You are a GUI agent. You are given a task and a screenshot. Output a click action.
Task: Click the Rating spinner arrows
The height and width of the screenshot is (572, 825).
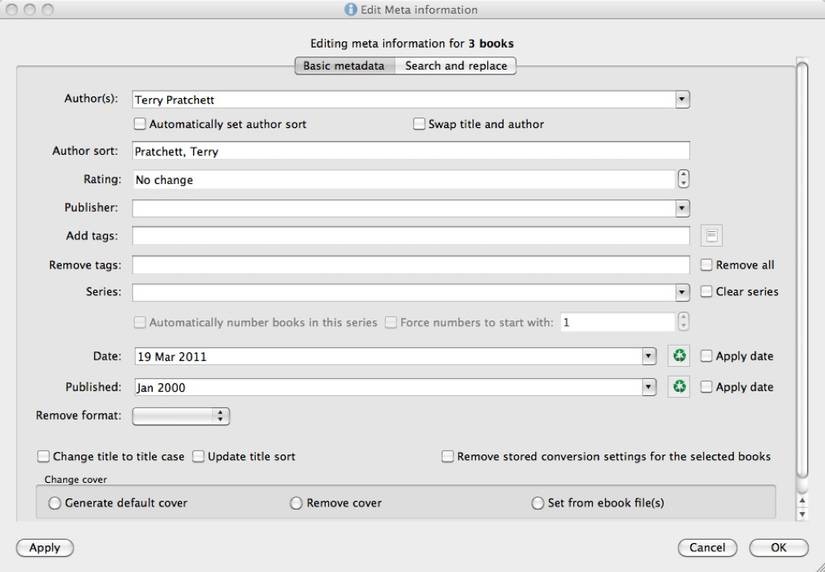683,179
